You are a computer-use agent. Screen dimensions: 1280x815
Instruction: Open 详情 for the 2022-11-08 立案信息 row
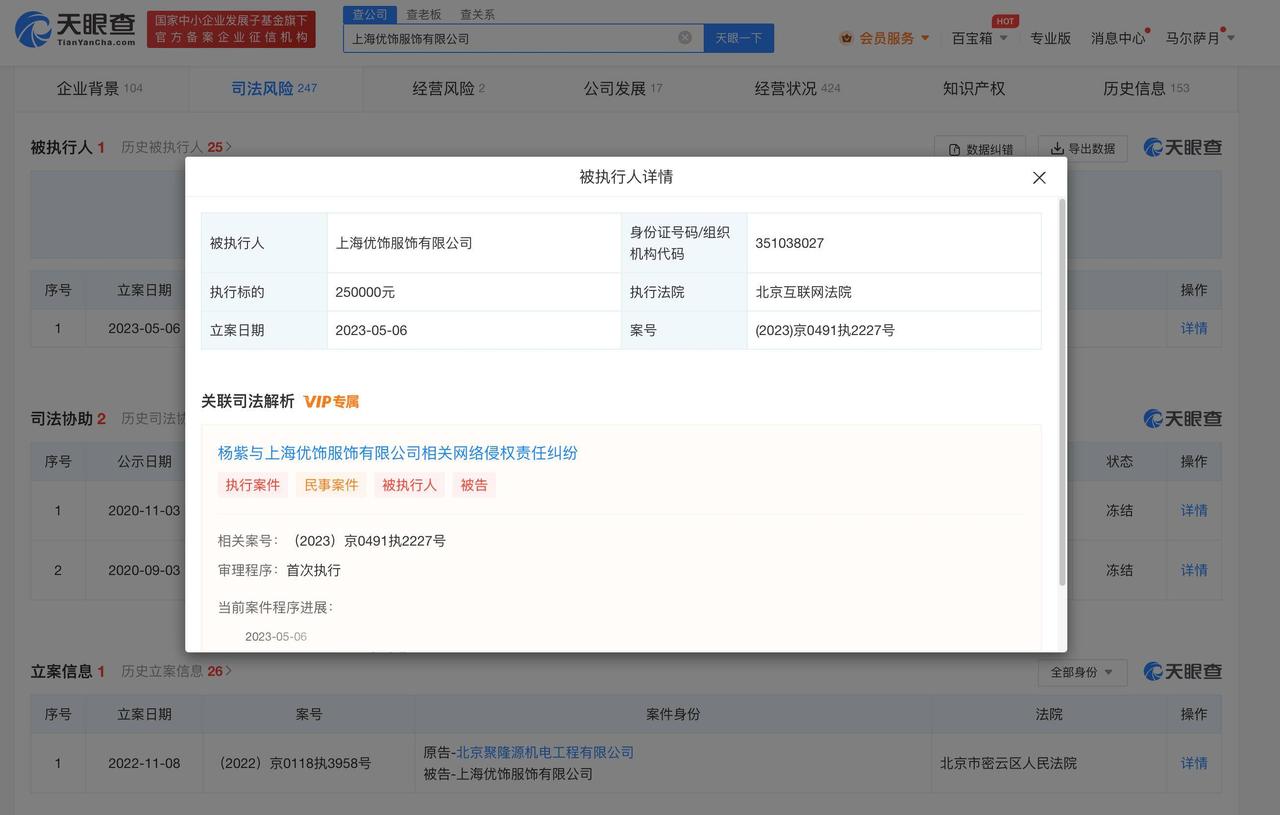[x=1194, y=763]
